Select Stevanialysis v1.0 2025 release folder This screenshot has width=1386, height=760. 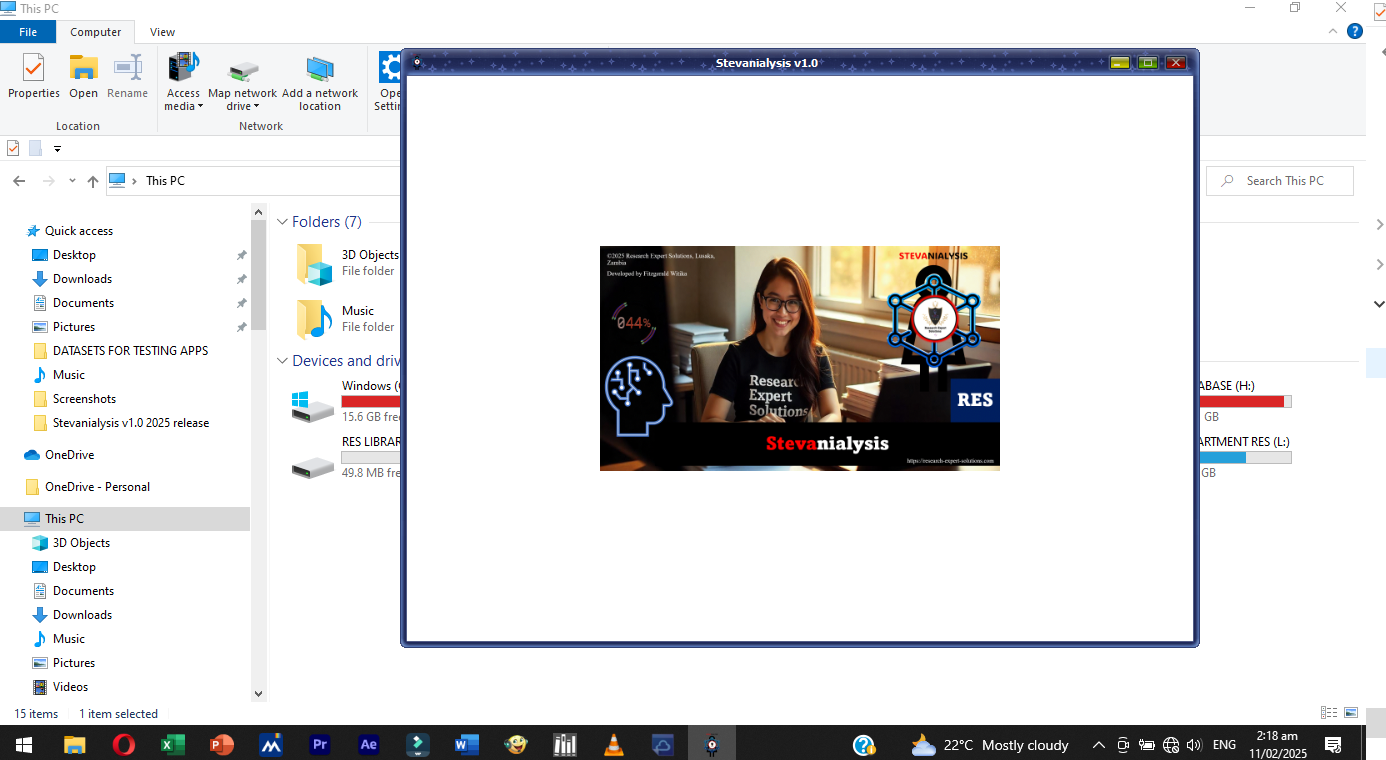[131, 423]
